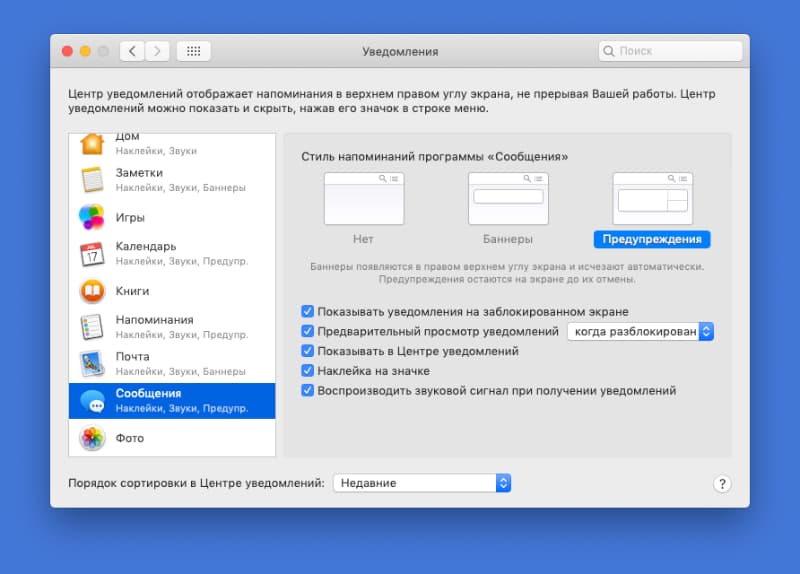Select «Сообщения» row in the list
Image resolution: width=800 pixels, height=574 pixels.
click(x=172, y=401)
